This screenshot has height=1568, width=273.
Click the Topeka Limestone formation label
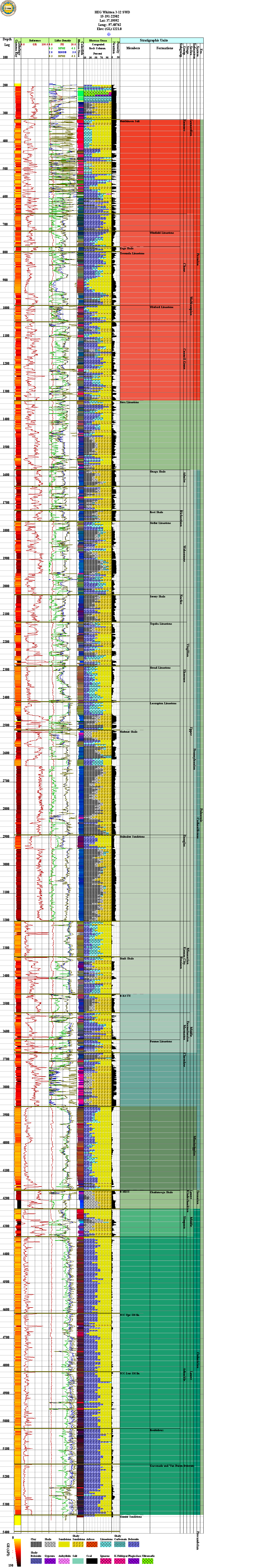point(162,624)
